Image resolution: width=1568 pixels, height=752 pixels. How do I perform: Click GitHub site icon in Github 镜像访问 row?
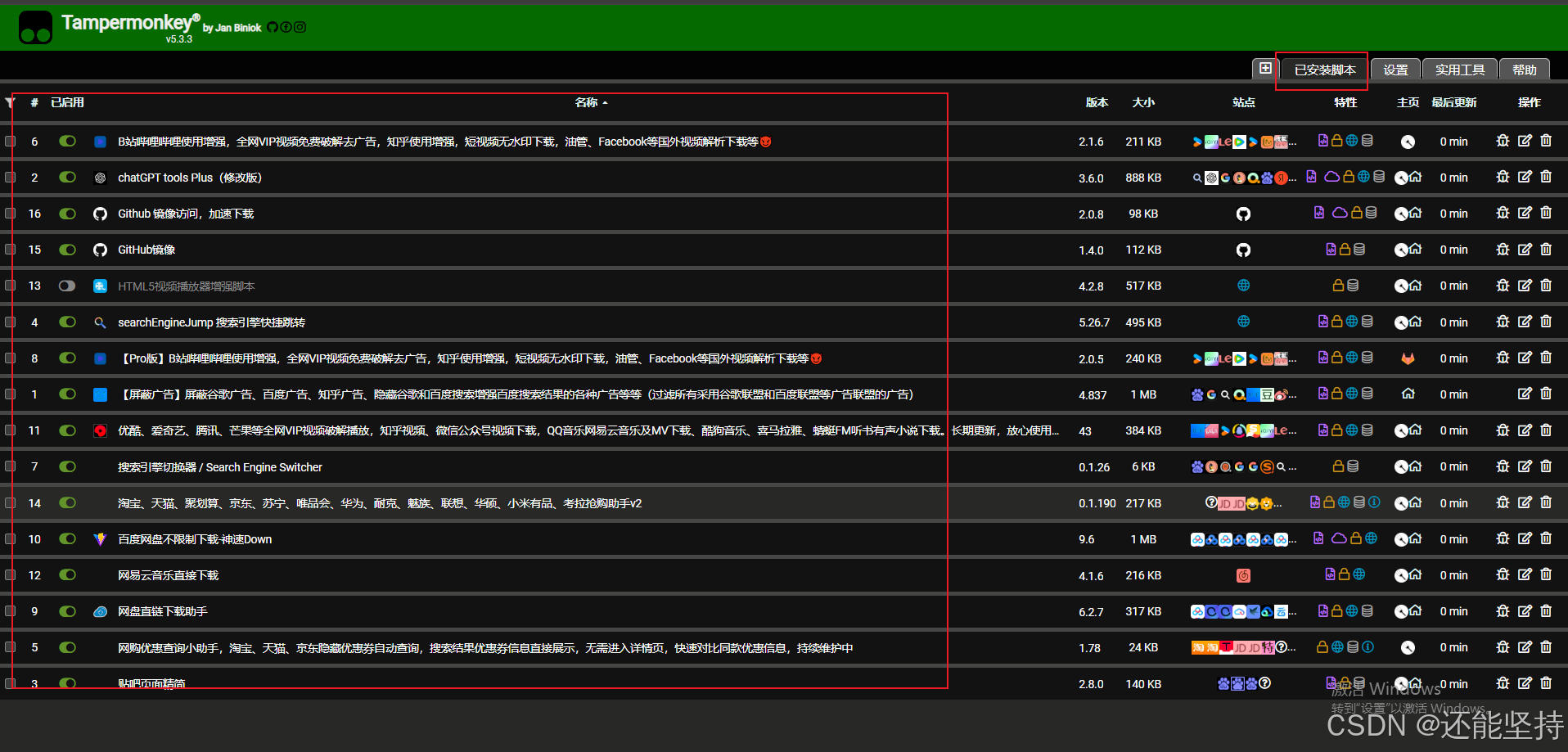pyautogui.click(x=1243, y=214)
